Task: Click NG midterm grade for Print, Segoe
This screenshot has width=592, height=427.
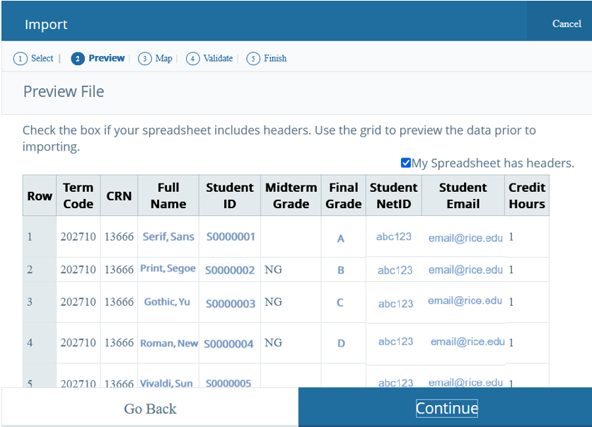Action: click(x=273, y=269)
